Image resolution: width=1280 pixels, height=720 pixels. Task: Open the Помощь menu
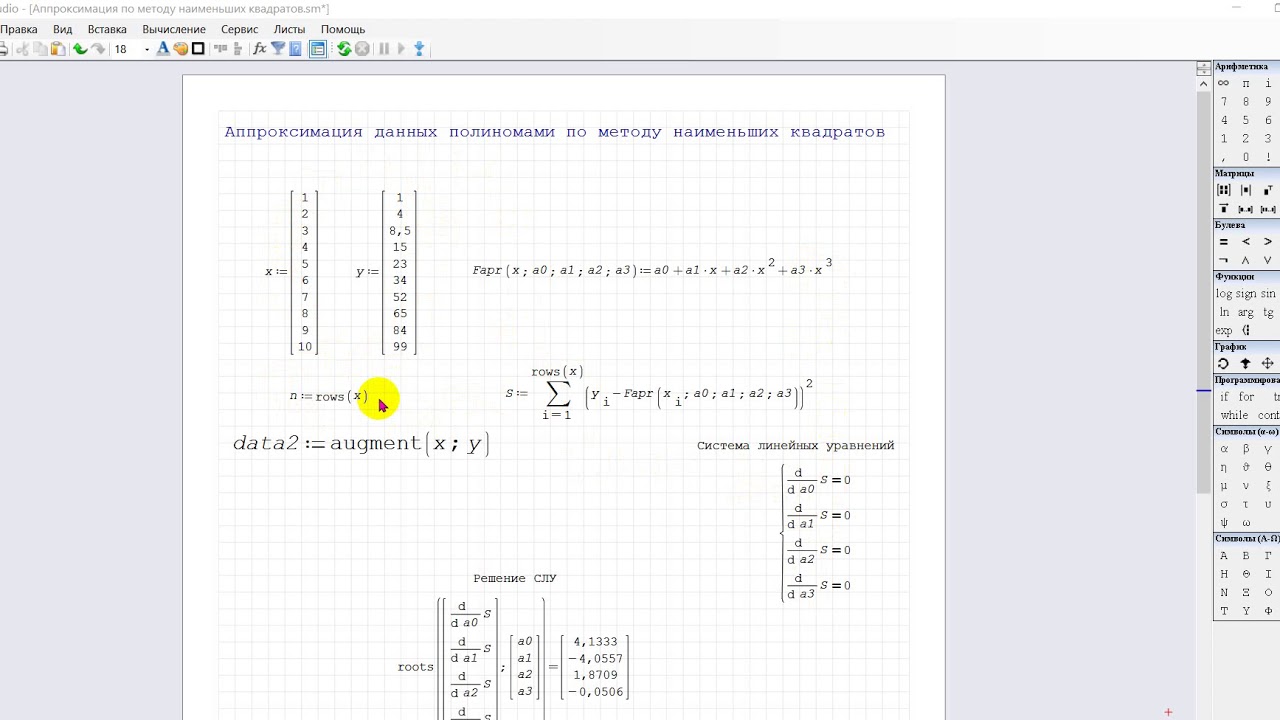coord(343,29)
